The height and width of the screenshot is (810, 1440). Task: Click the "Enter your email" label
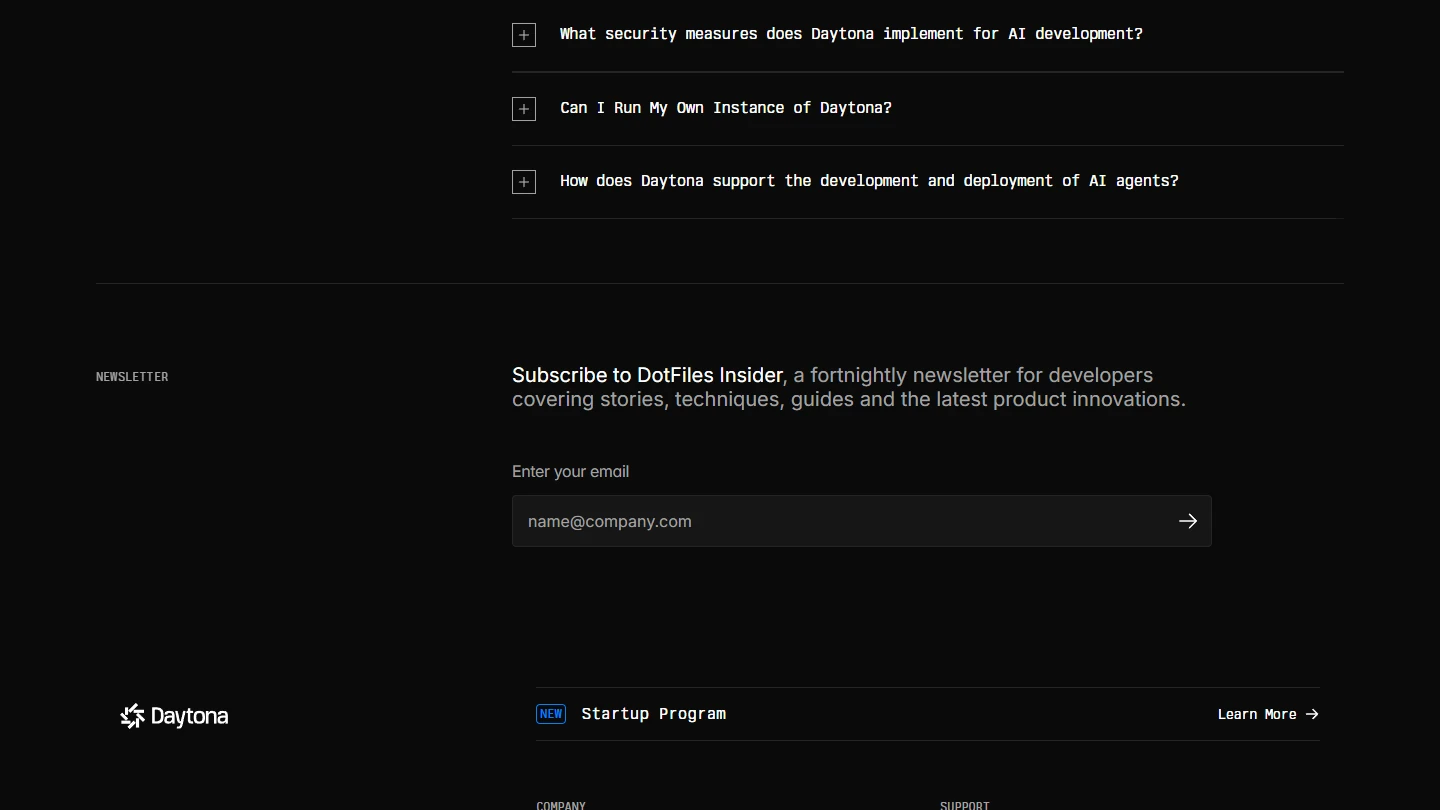570,472
